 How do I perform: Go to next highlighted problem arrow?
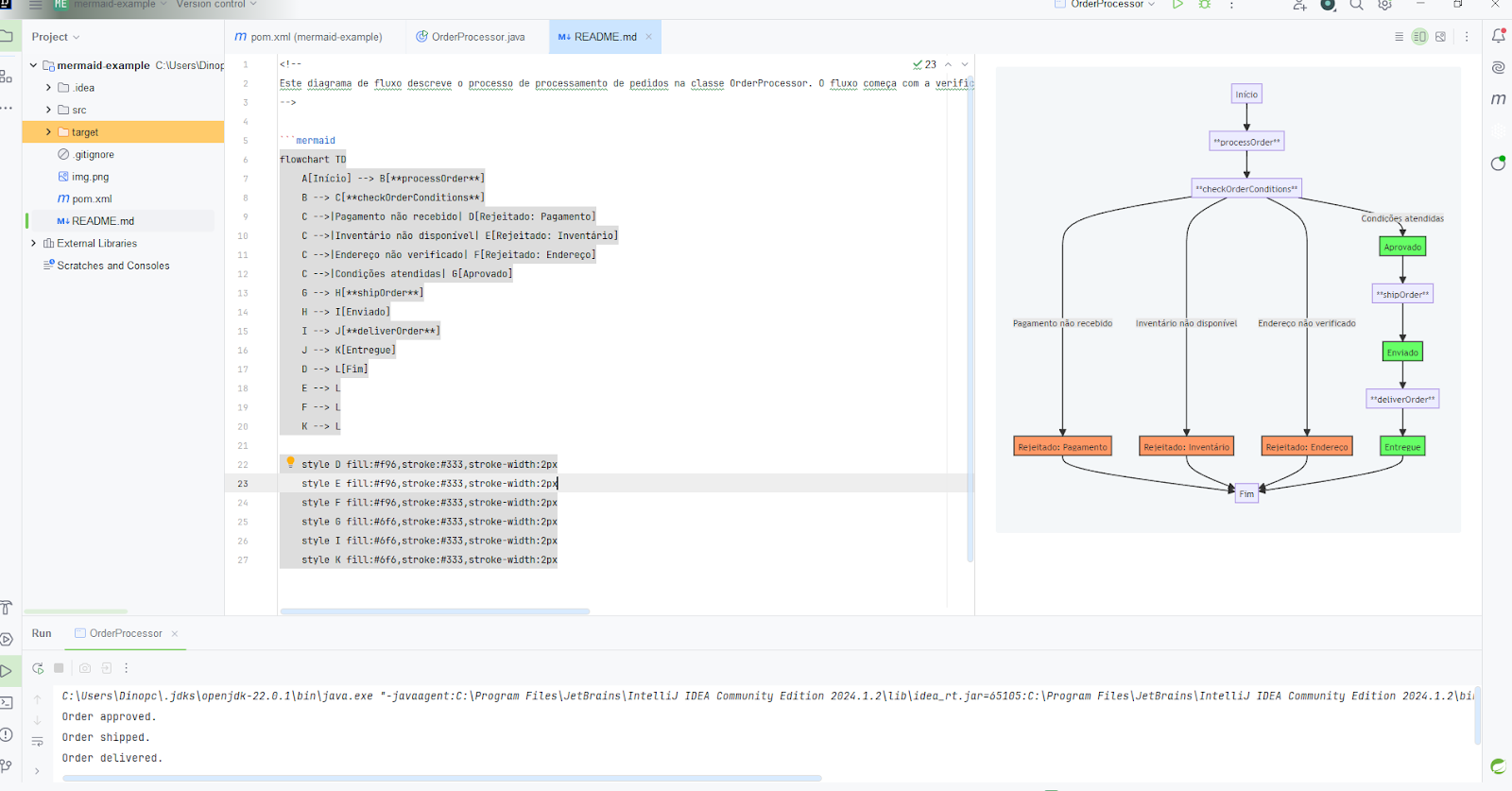pyautogui.click(x=965, y=64)
